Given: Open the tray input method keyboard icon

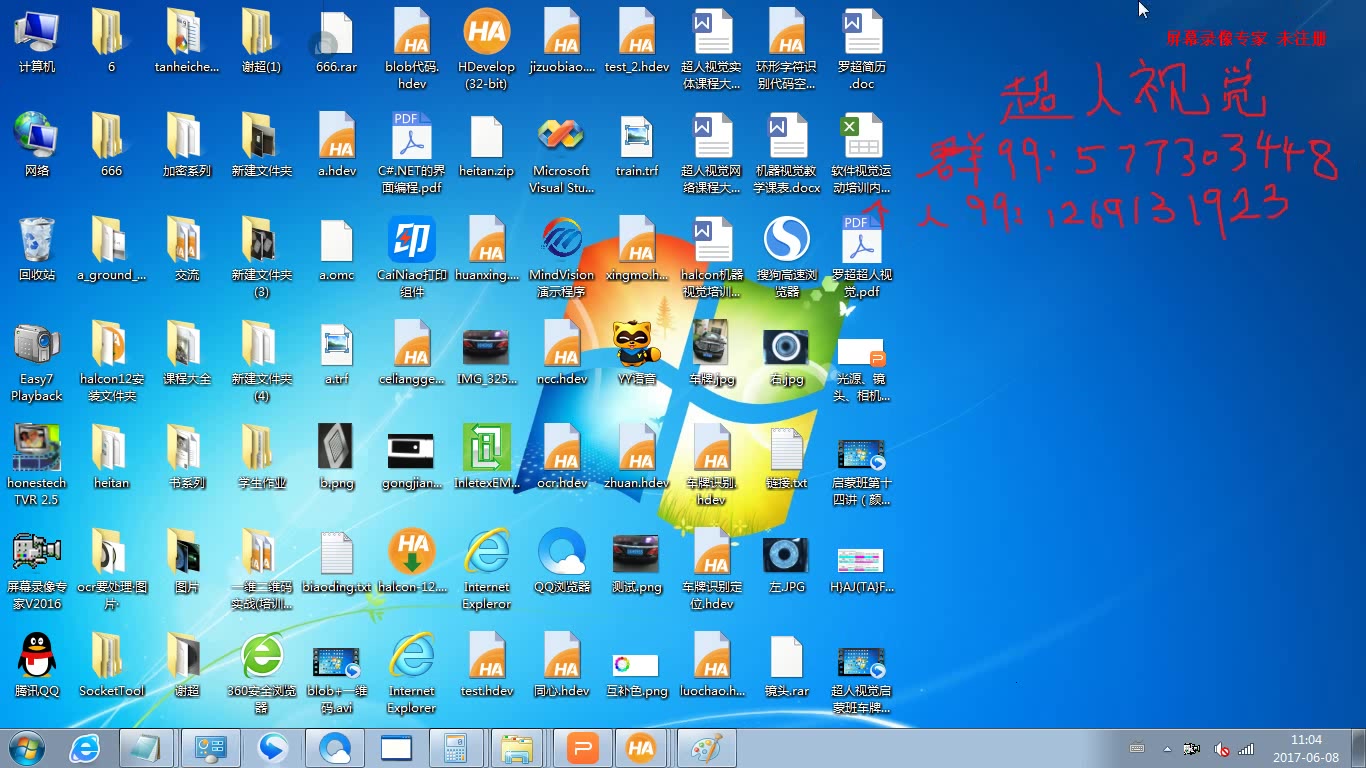Looking at the screenshot, I should [x=1137, y=748].
